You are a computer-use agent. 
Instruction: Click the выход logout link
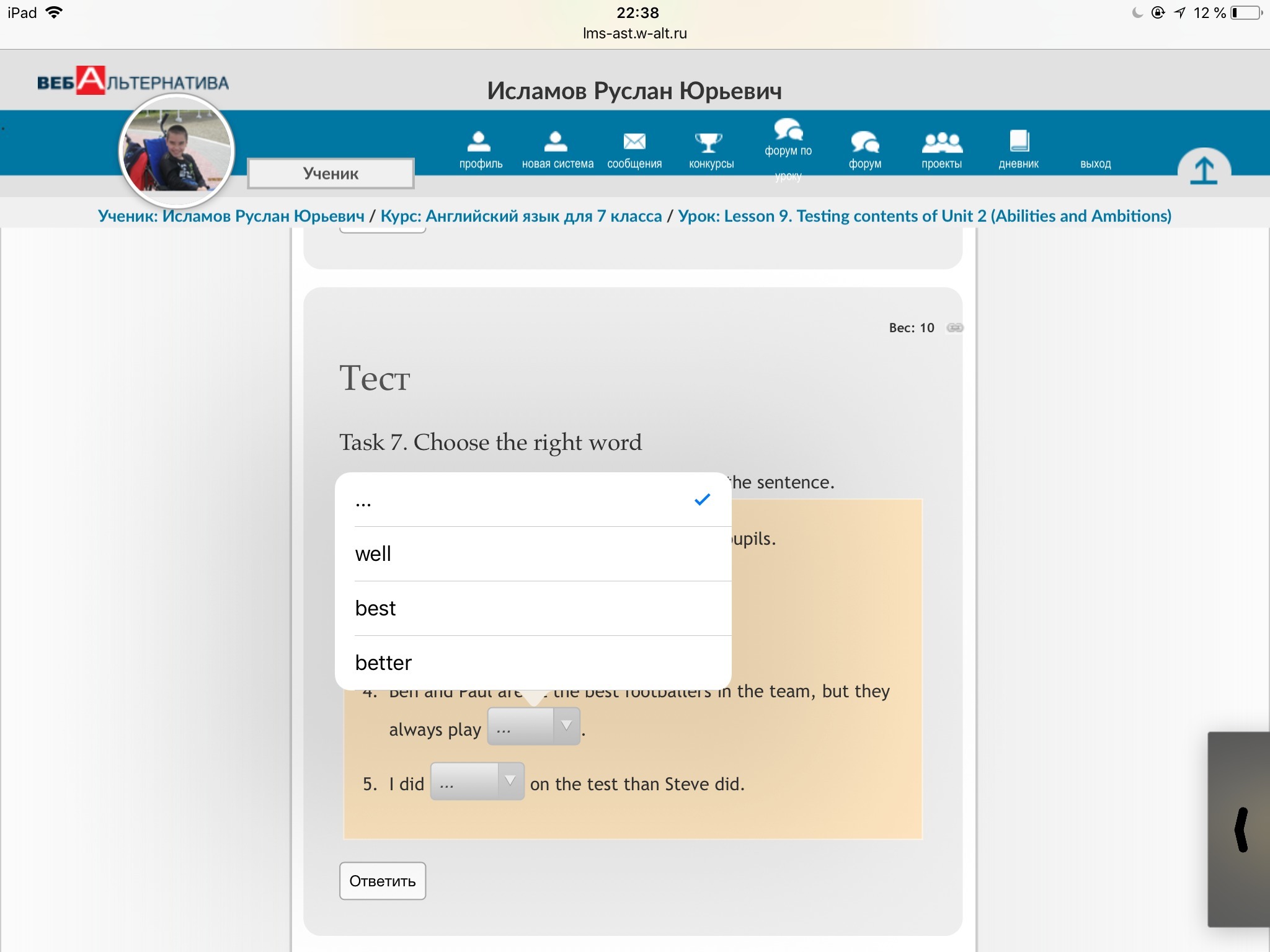1095,164
